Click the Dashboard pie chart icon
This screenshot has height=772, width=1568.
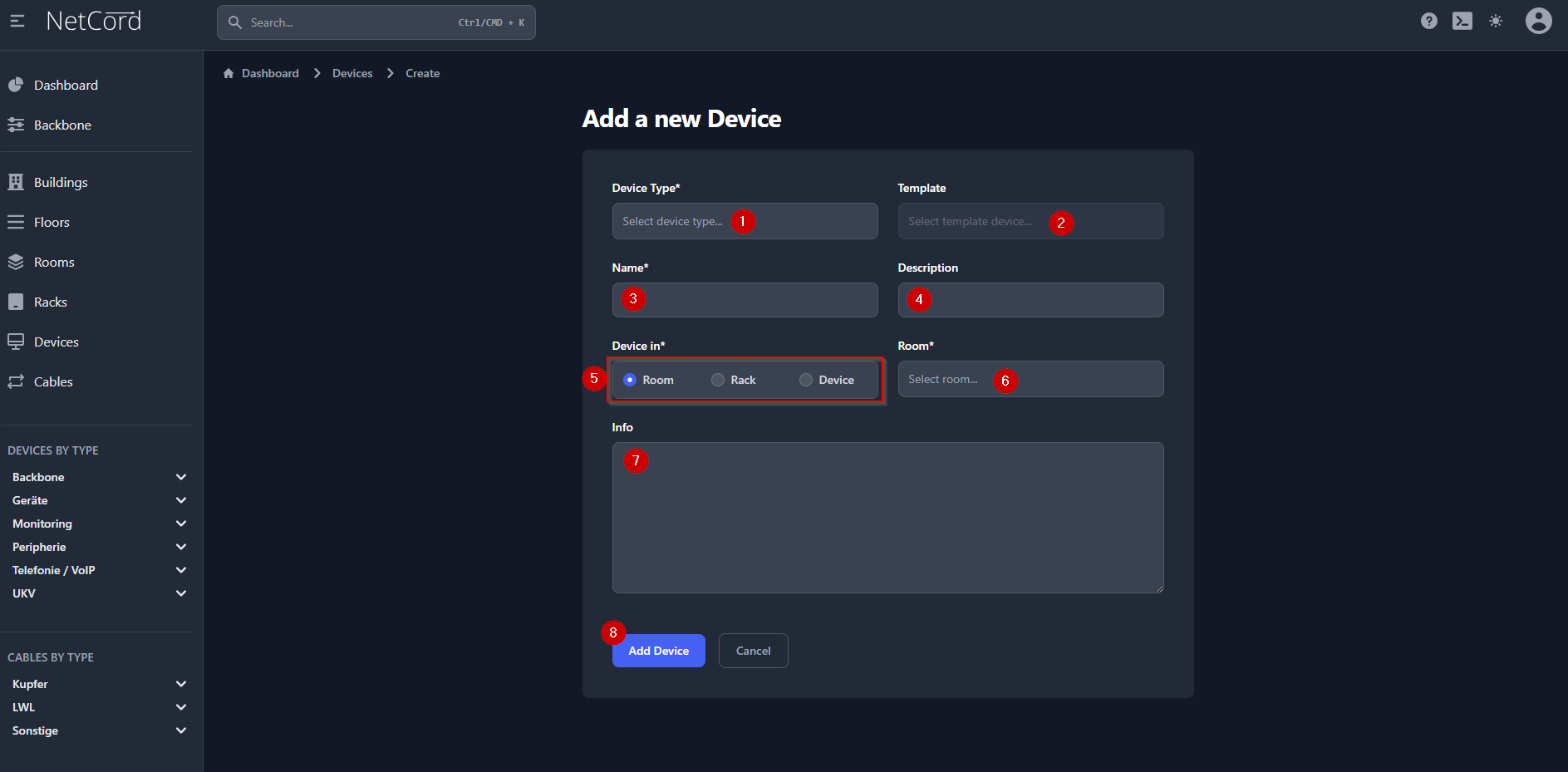tap(16, 85)
